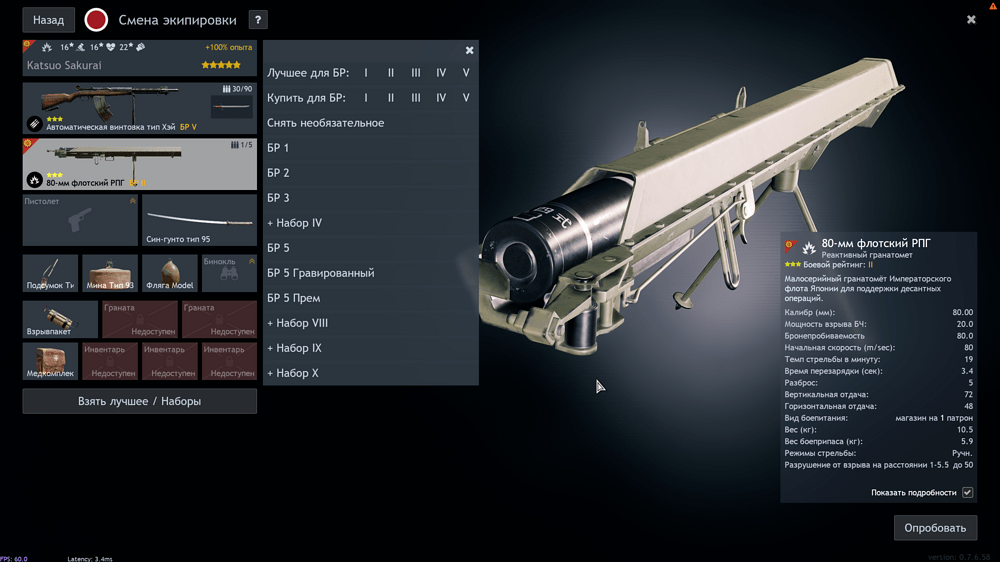Click the first locked Граната slot
This screenshot has height=562, width=1000.
(x=140, y=319)
